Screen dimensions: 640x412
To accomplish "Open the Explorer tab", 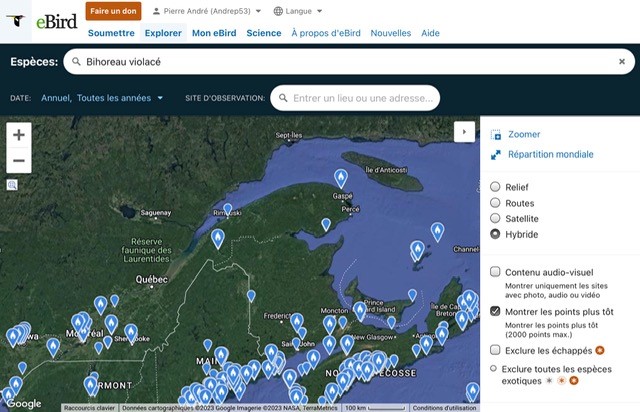I will 163,33.
